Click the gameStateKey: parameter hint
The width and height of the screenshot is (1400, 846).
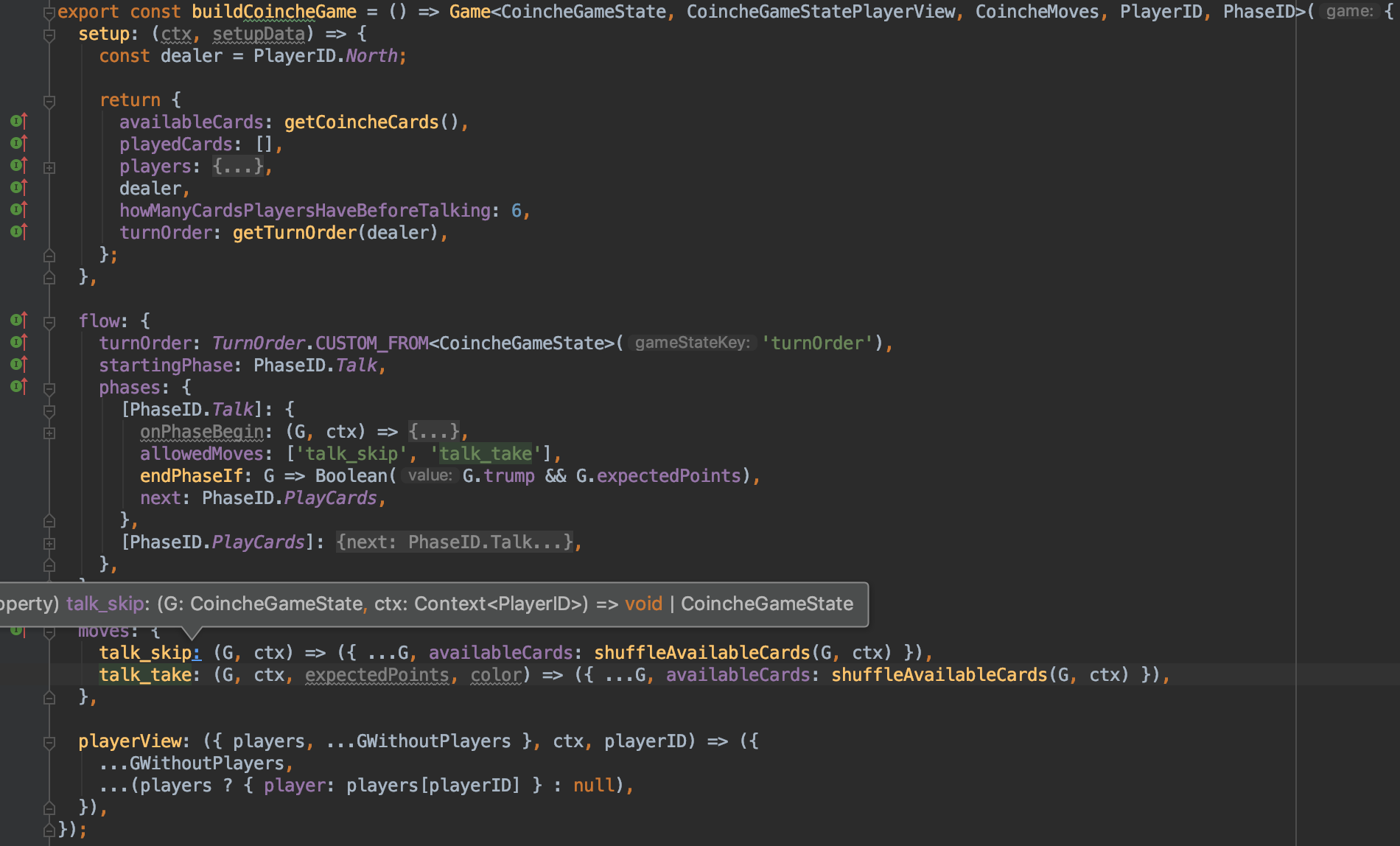click(x=692, y=343)
